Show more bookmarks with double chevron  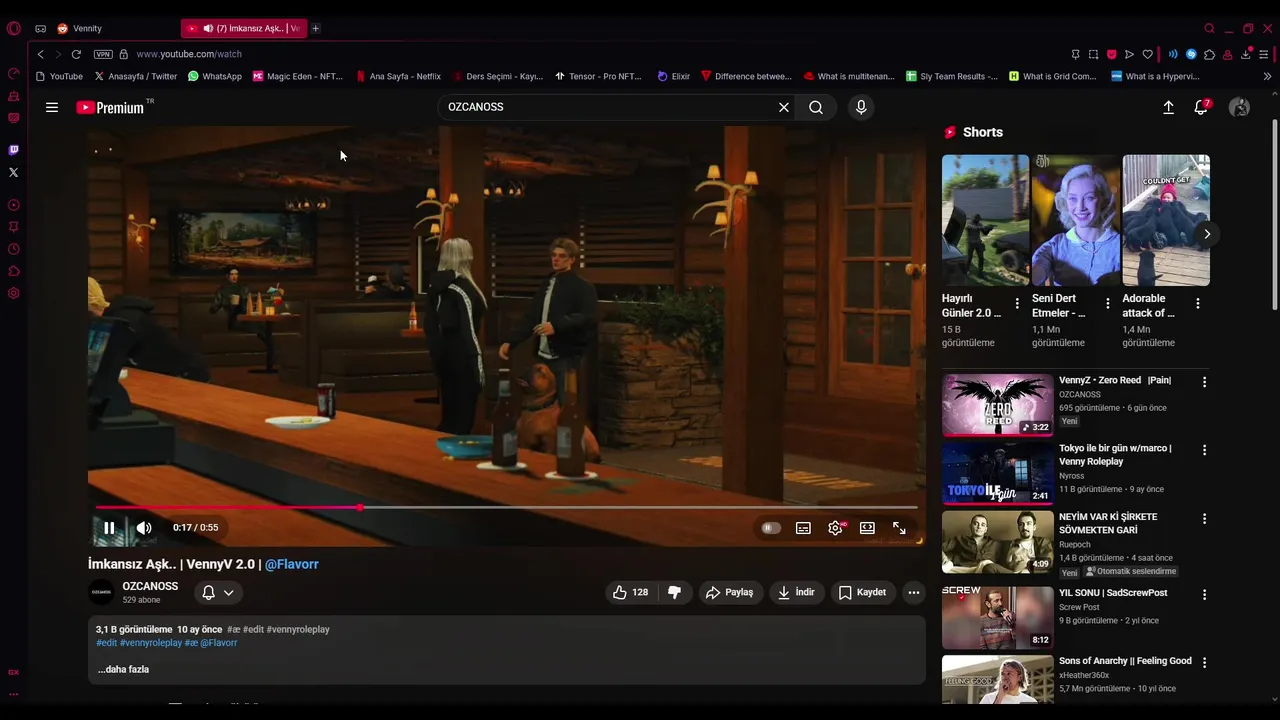(x=1267, y=76)
